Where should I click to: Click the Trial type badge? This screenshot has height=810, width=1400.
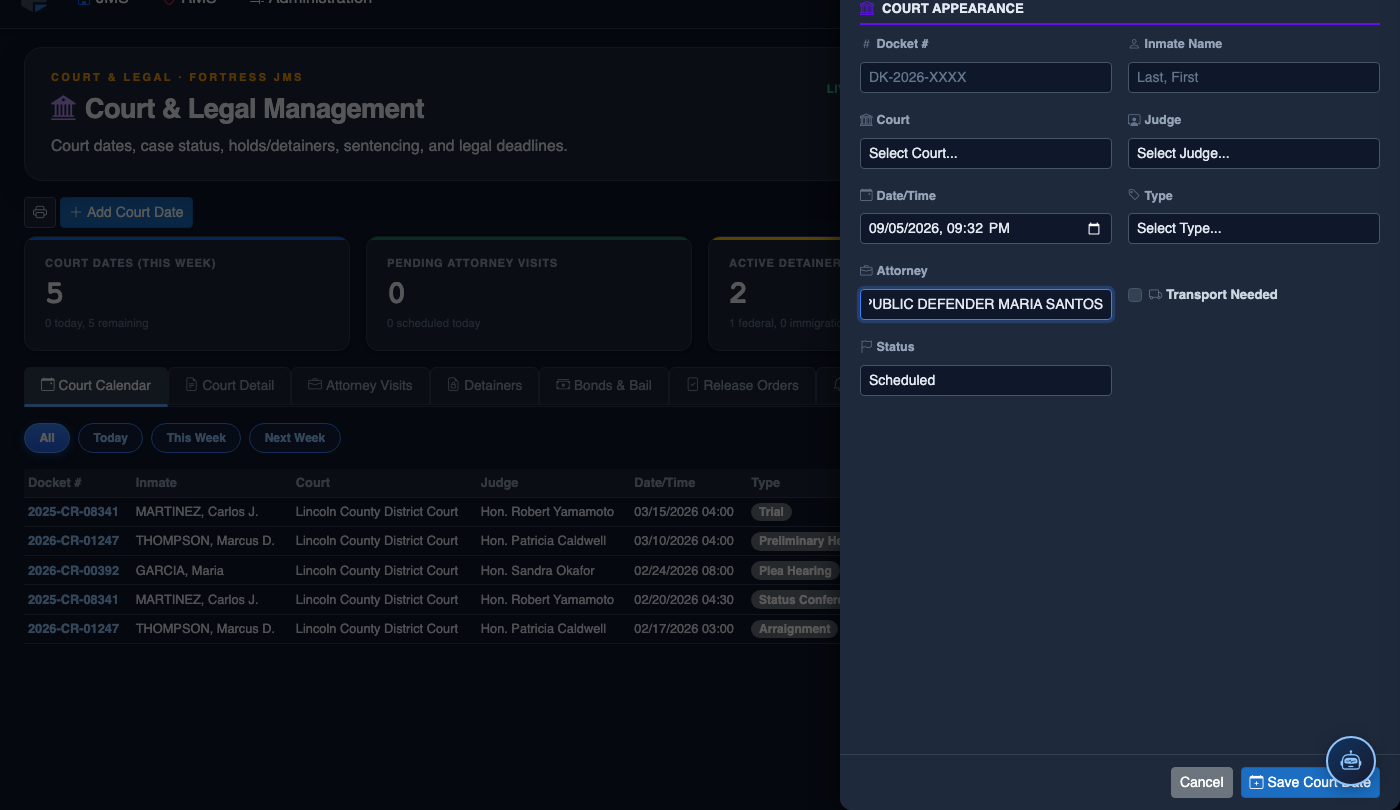click(771, 511)
